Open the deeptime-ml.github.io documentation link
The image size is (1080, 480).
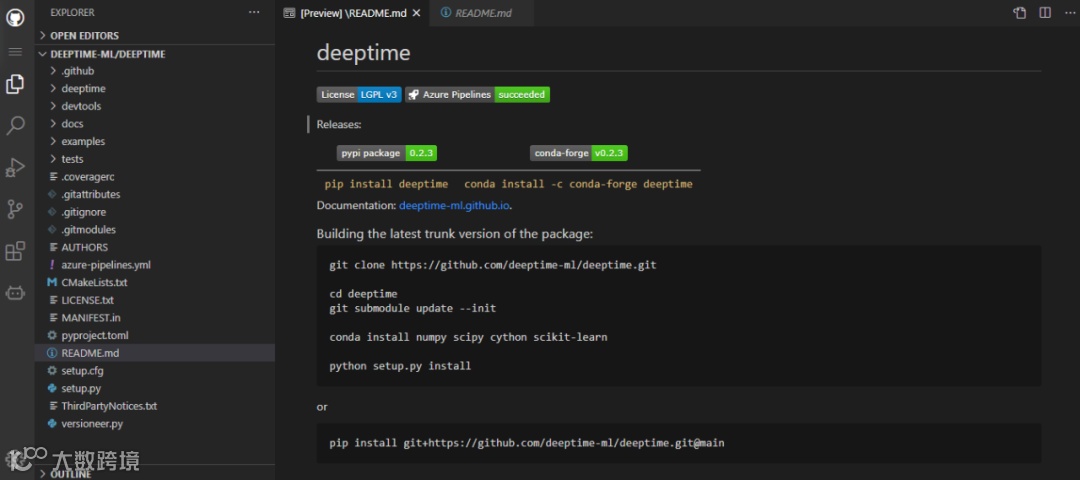point(455,205)
